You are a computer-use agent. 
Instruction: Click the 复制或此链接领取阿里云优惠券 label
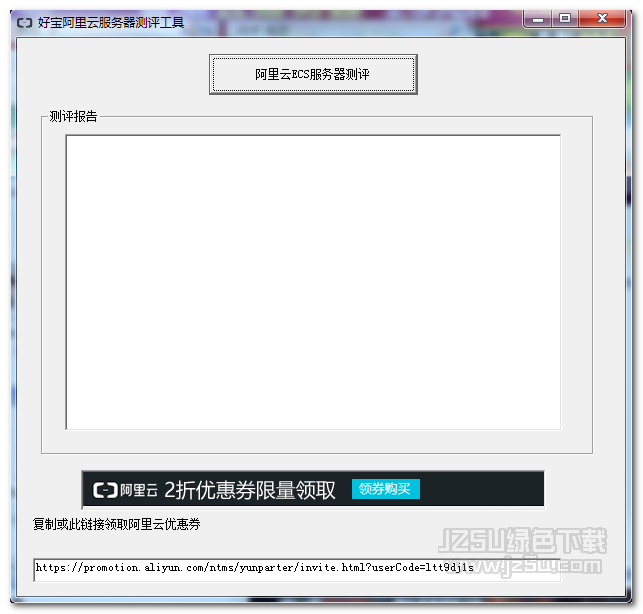(117, 524)
